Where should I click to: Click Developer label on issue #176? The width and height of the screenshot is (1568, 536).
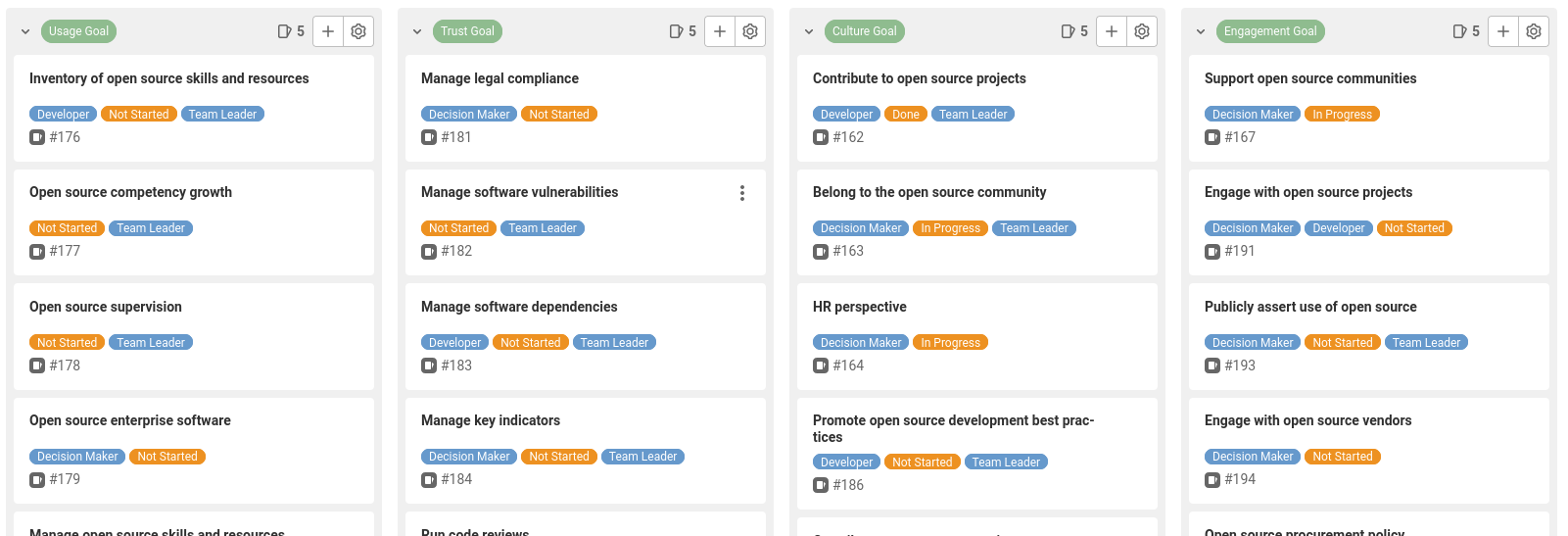click(x=63, y=115)
